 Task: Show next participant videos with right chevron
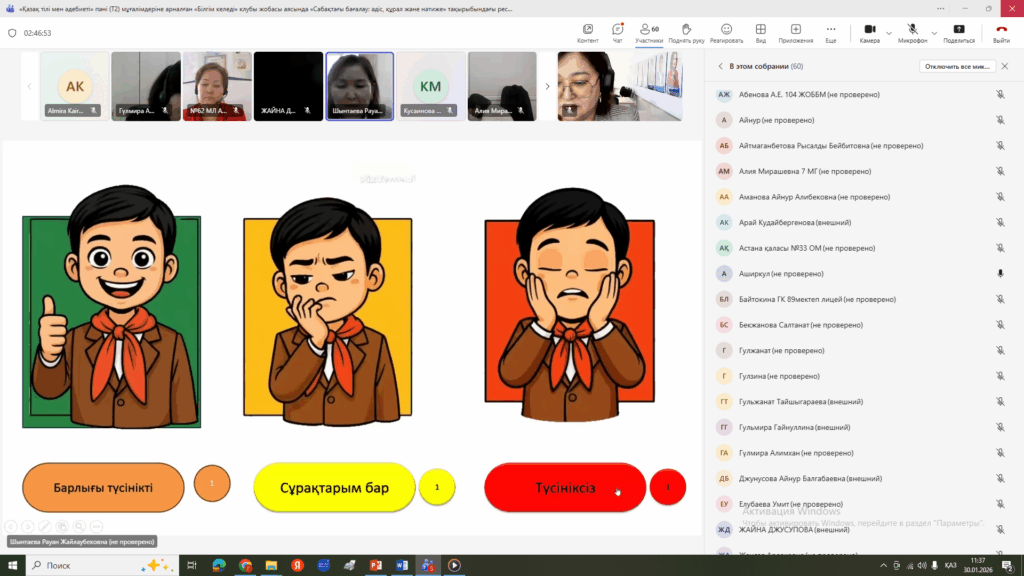point(547,87)
